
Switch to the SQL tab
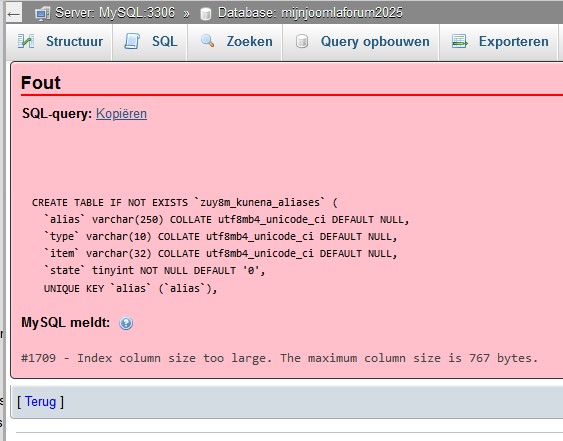click(x=150, y=42)
